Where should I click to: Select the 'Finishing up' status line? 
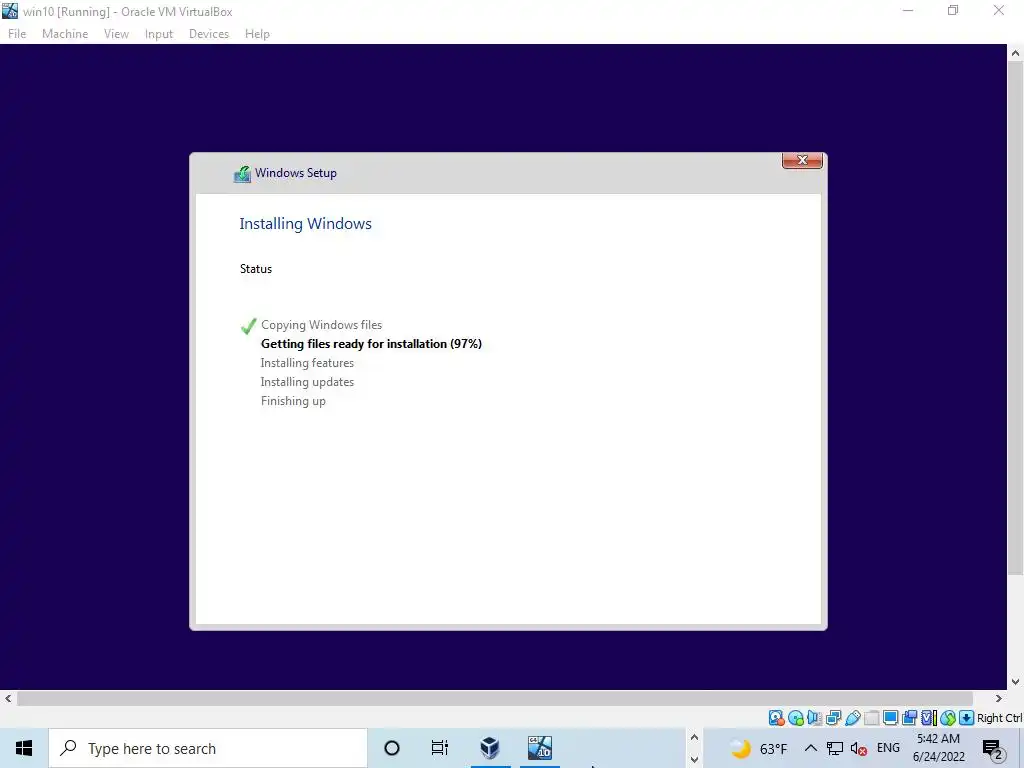coord(293,401)
